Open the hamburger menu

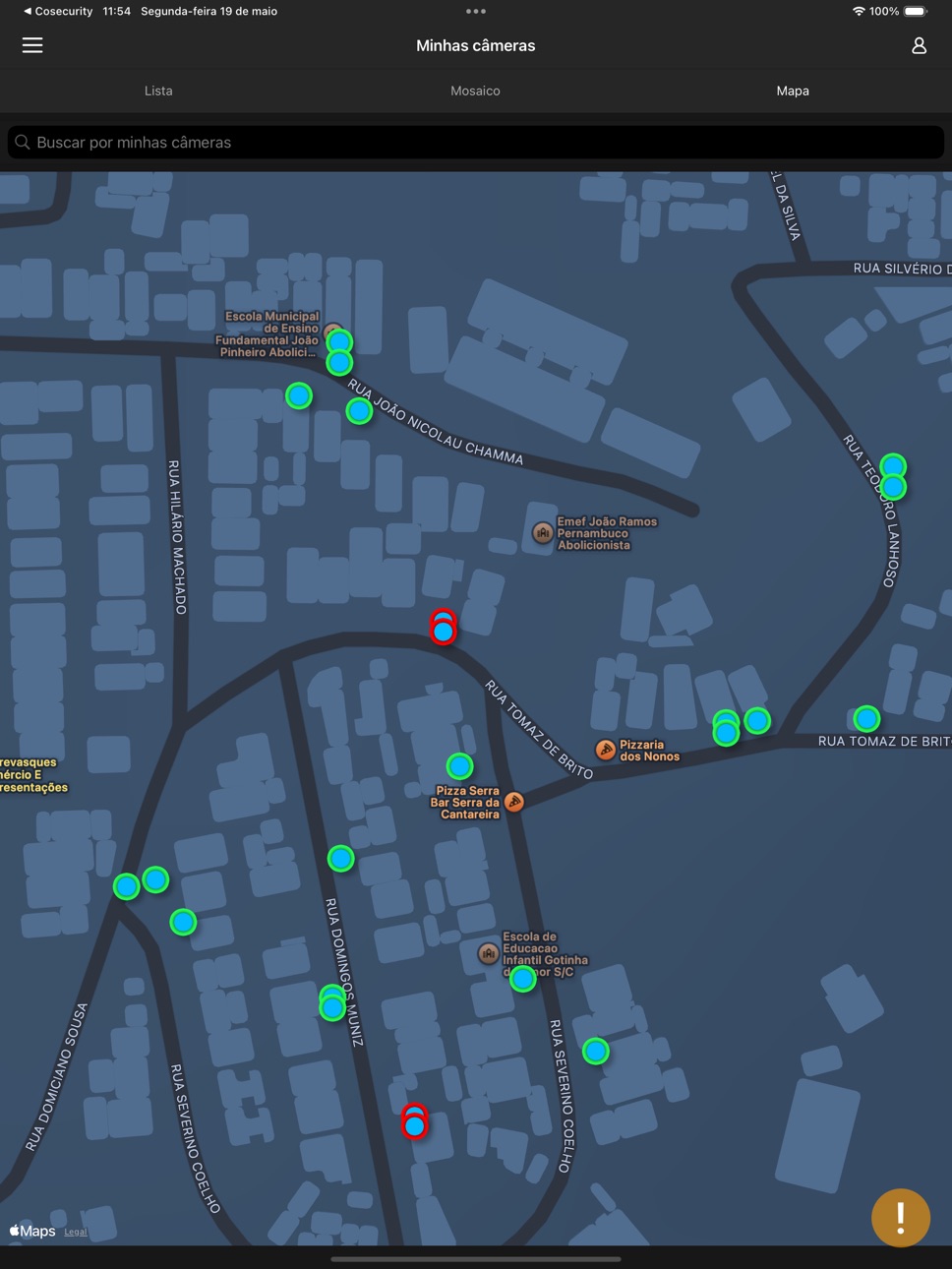(32, 45)
